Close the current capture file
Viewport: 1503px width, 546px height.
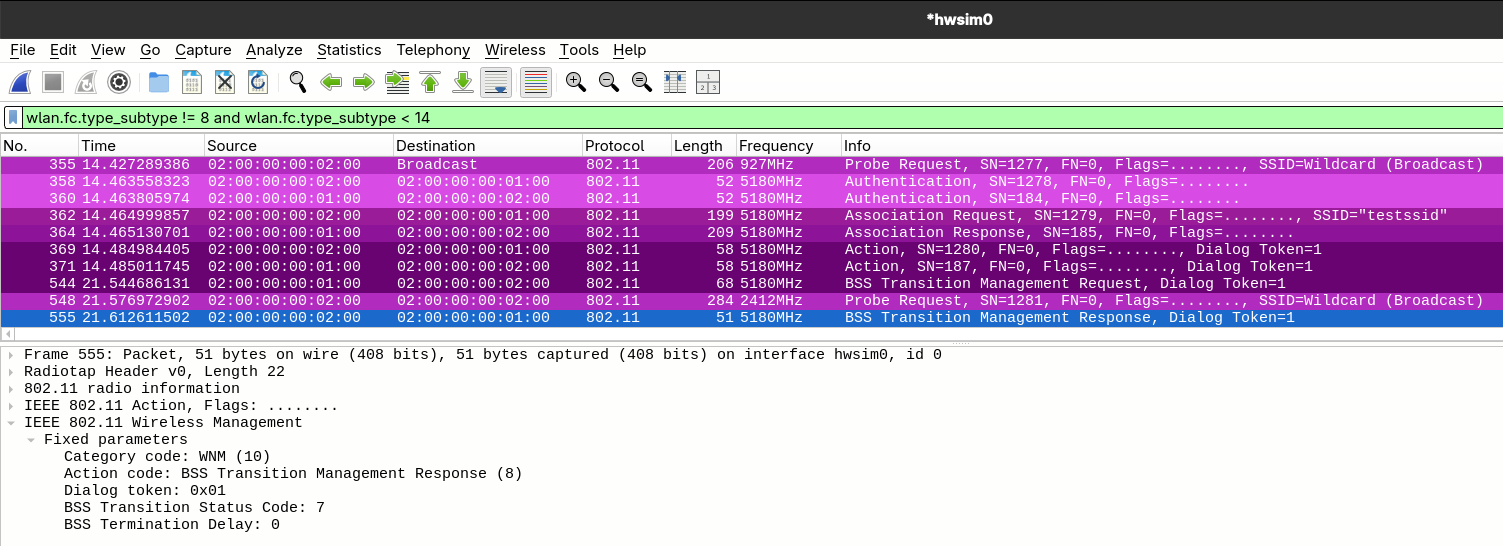225,82
